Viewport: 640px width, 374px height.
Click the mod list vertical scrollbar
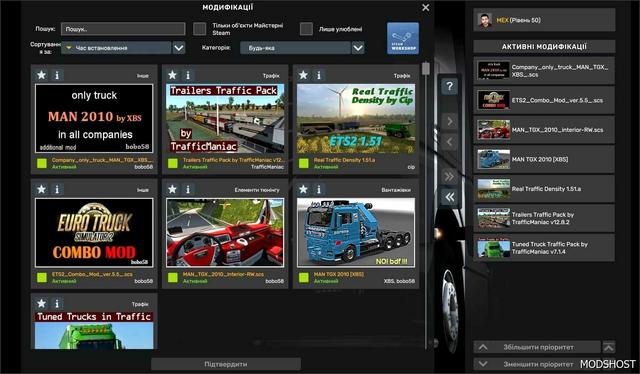tap(426, 204)
